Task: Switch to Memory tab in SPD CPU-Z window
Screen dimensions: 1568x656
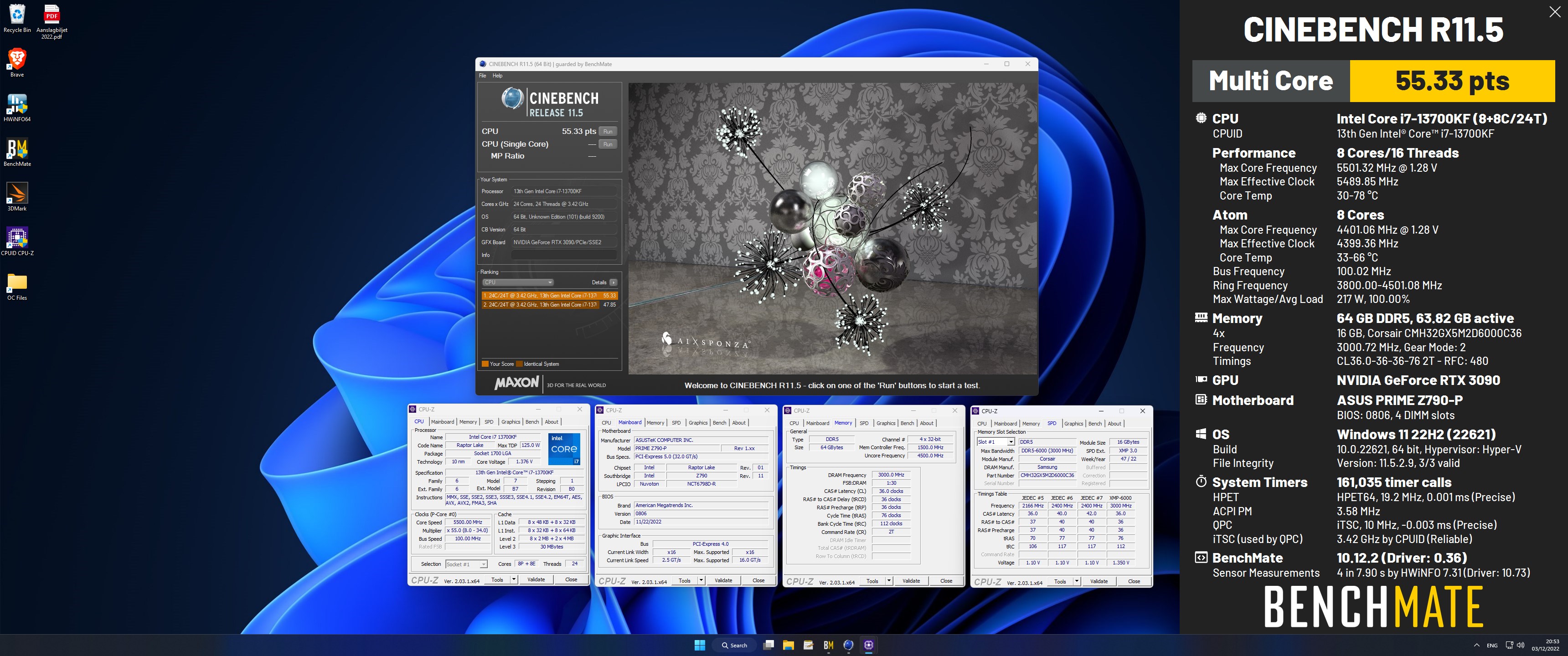Action: point(1031,424)
